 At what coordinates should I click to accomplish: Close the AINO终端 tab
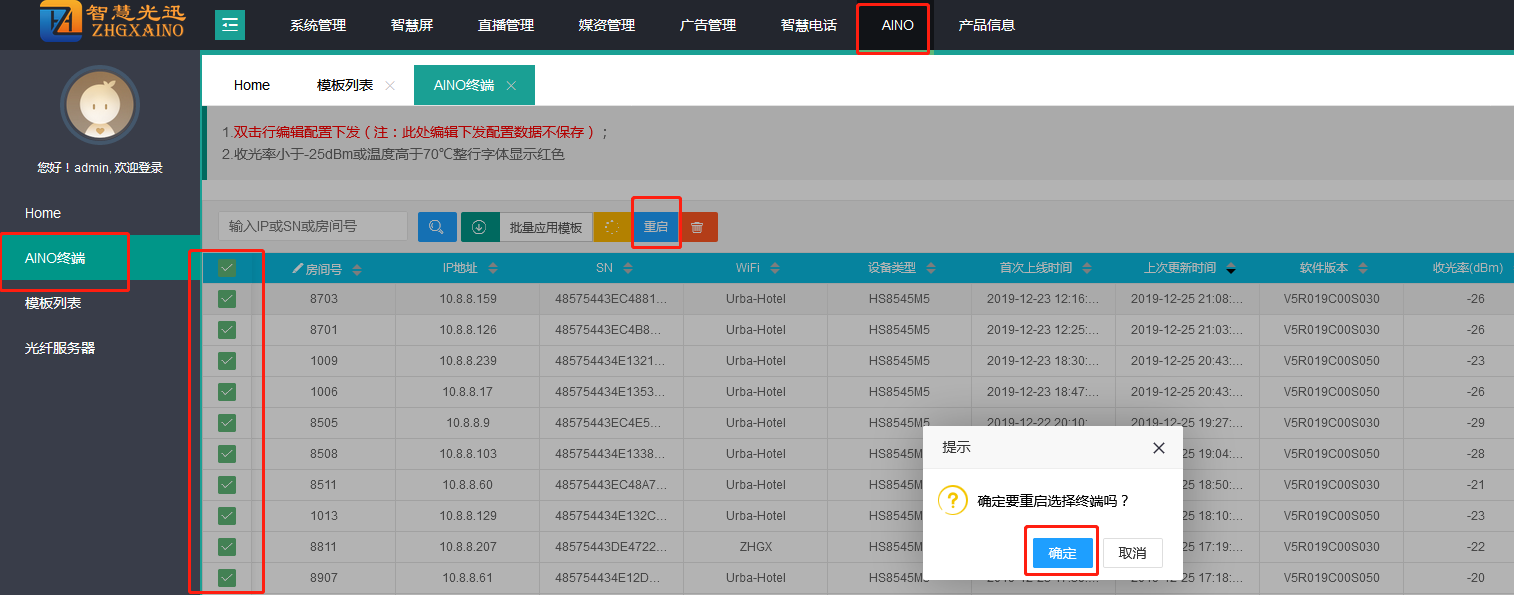click(511, 86)
